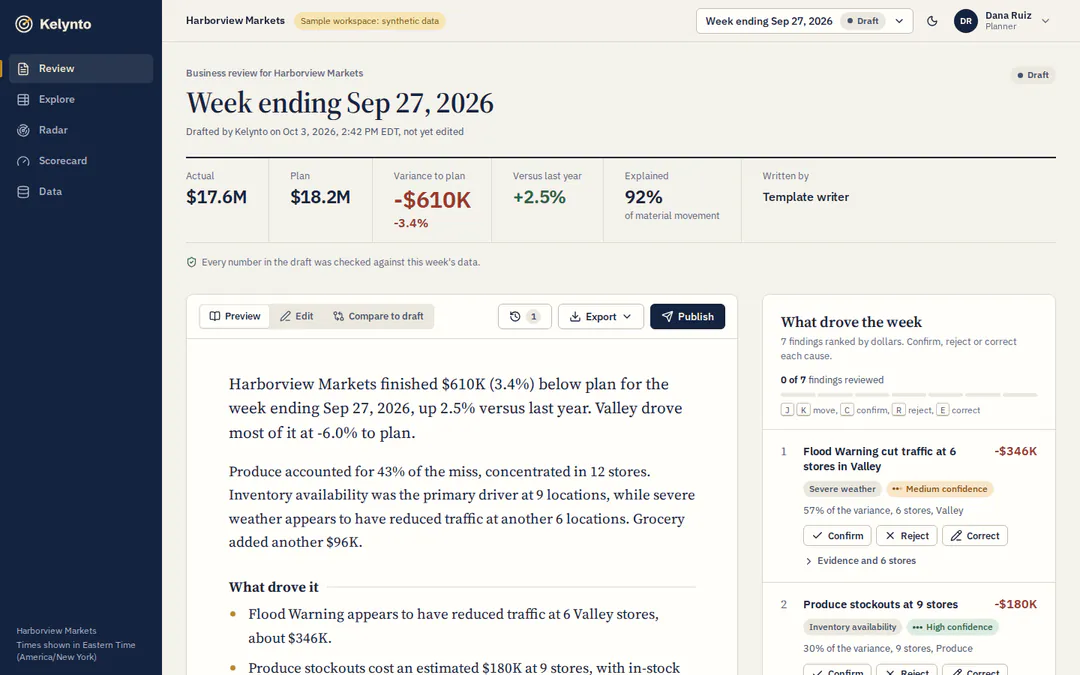
Task: Open the version history clock button
Action: (x=524, y=316)
